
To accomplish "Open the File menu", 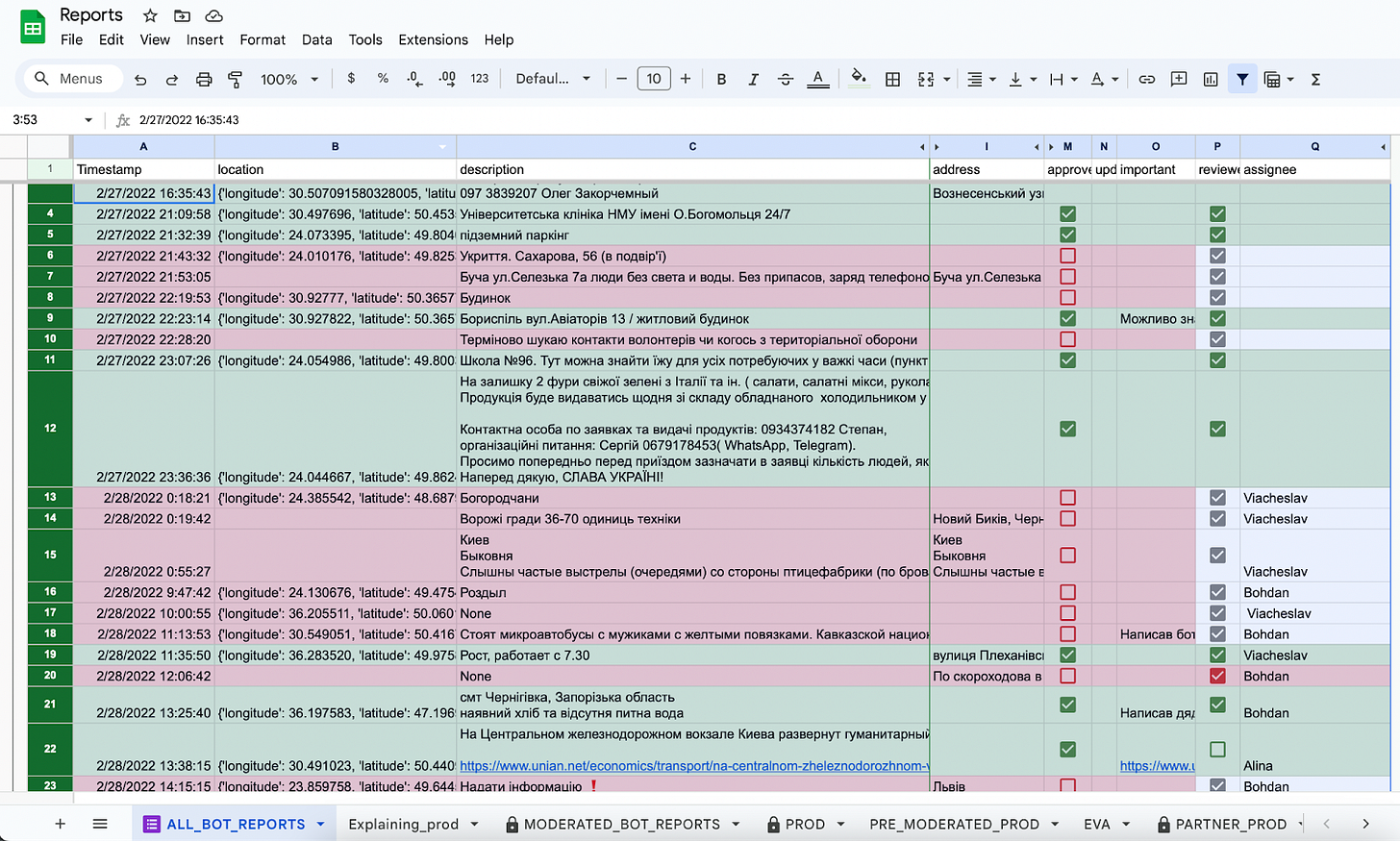I will pos(71,39).
